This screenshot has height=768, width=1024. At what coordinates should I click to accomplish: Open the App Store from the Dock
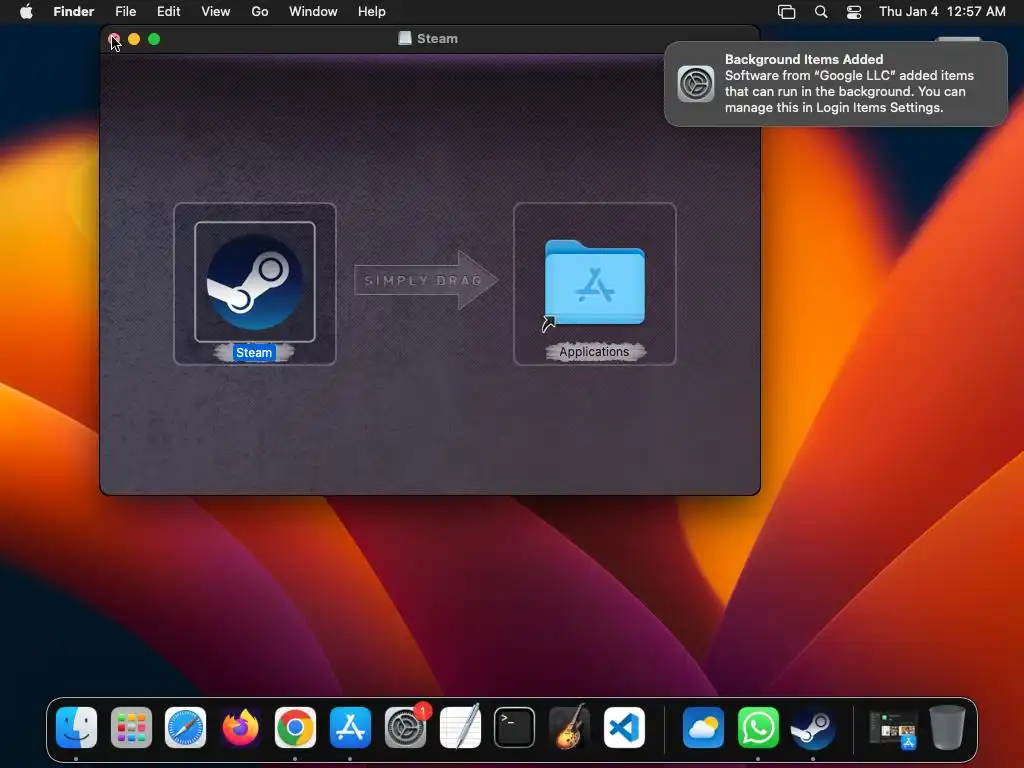(350, 728)
